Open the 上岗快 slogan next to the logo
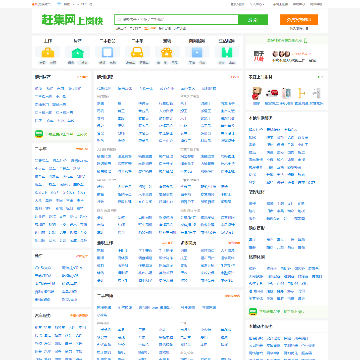 click(x=90, y=21)
